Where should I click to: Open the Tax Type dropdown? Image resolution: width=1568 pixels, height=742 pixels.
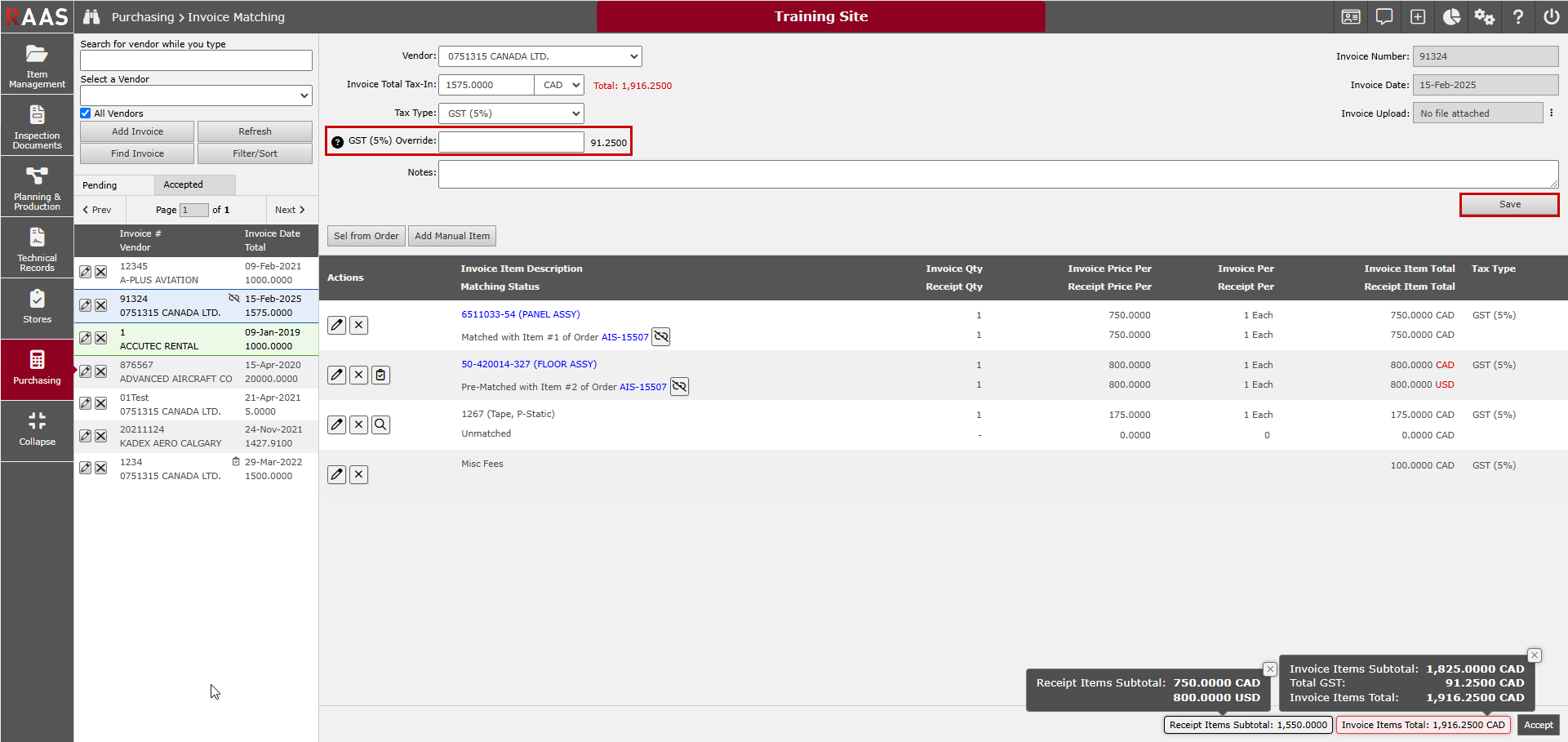(x=511, y=113)
